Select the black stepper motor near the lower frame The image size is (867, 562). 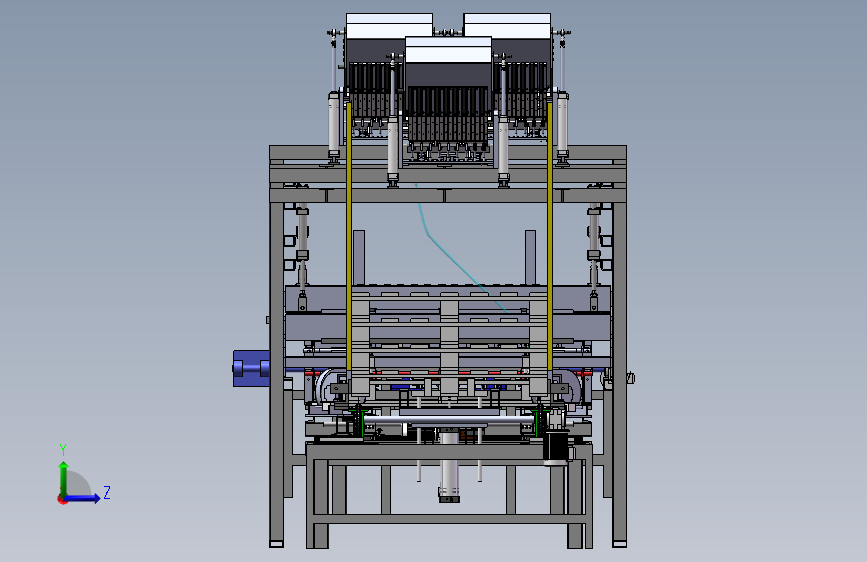pyautogui.click(x=556, y=447)
